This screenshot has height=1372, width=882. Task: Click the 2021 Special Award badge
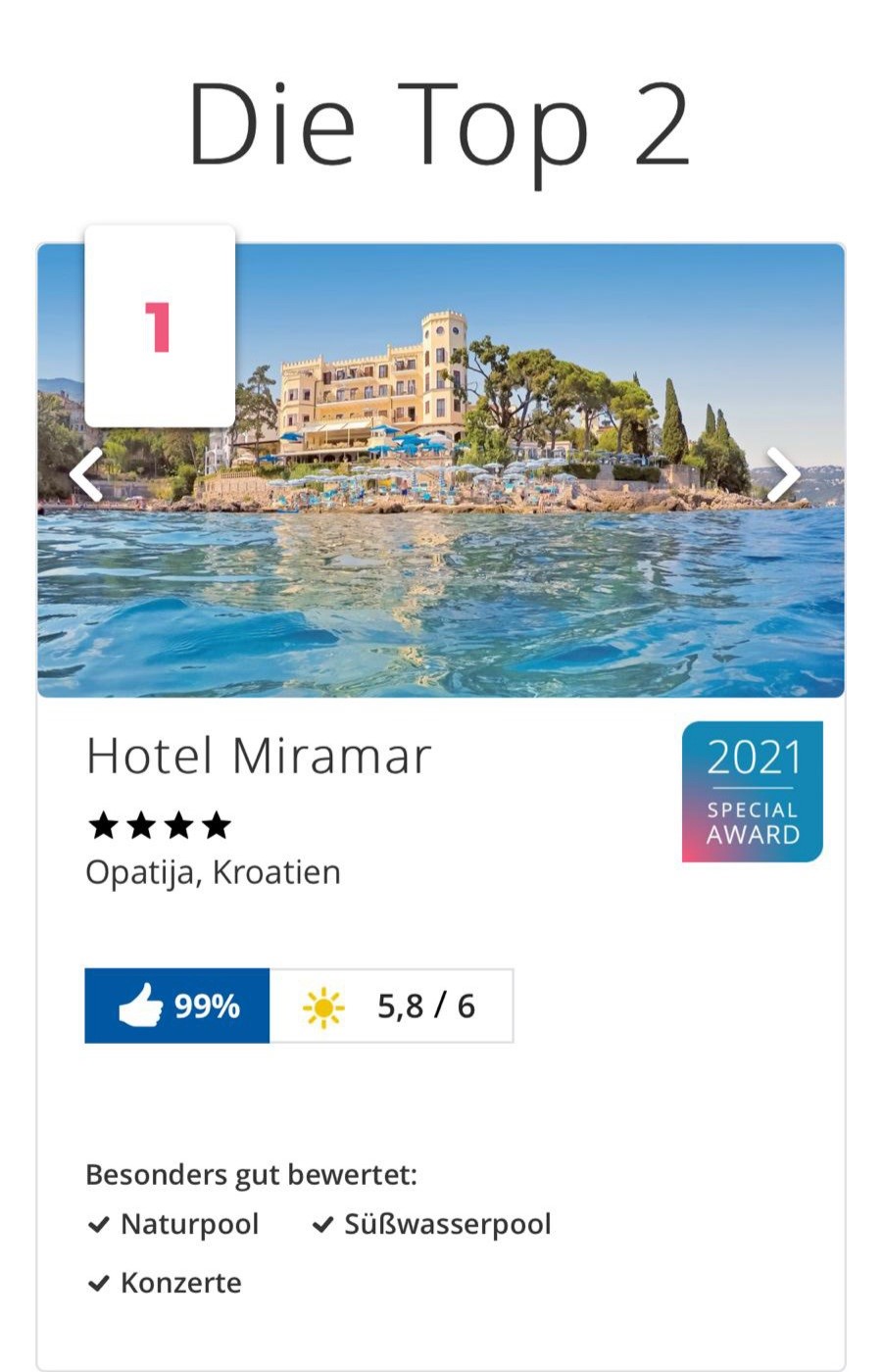coord(752,792)
